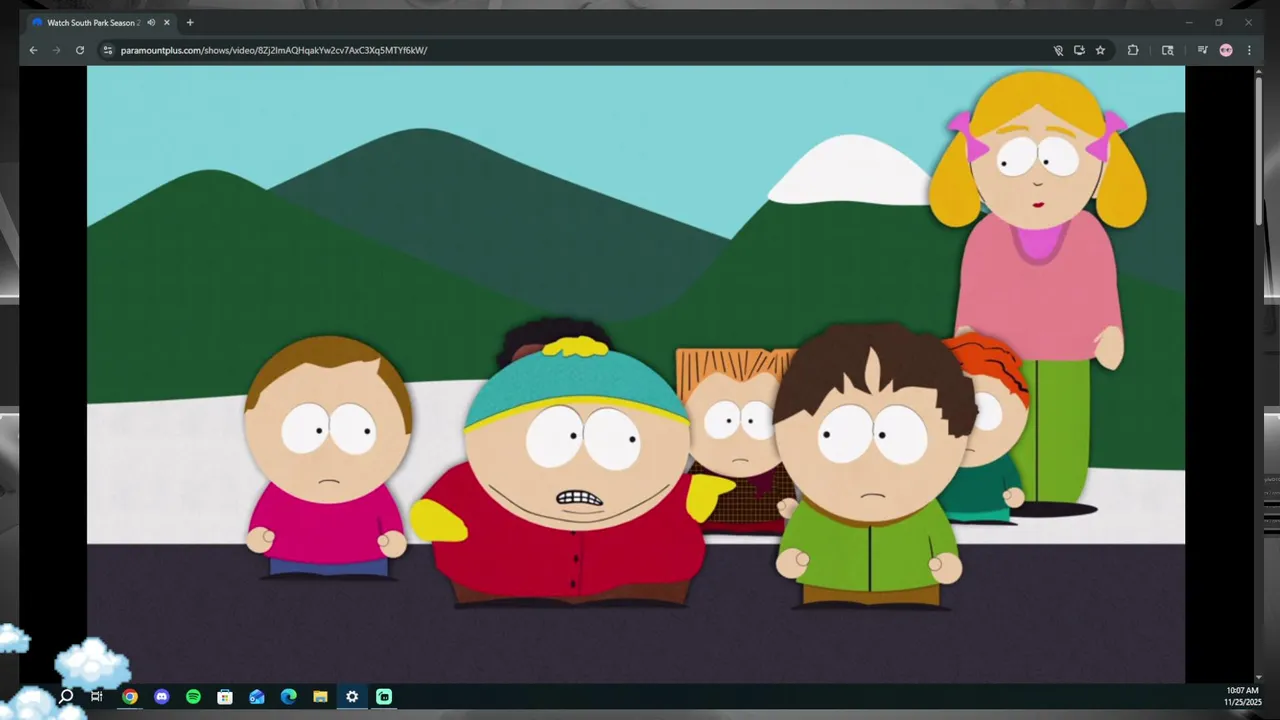Click the install app icon in address bar

click(x=1079, y=50)
